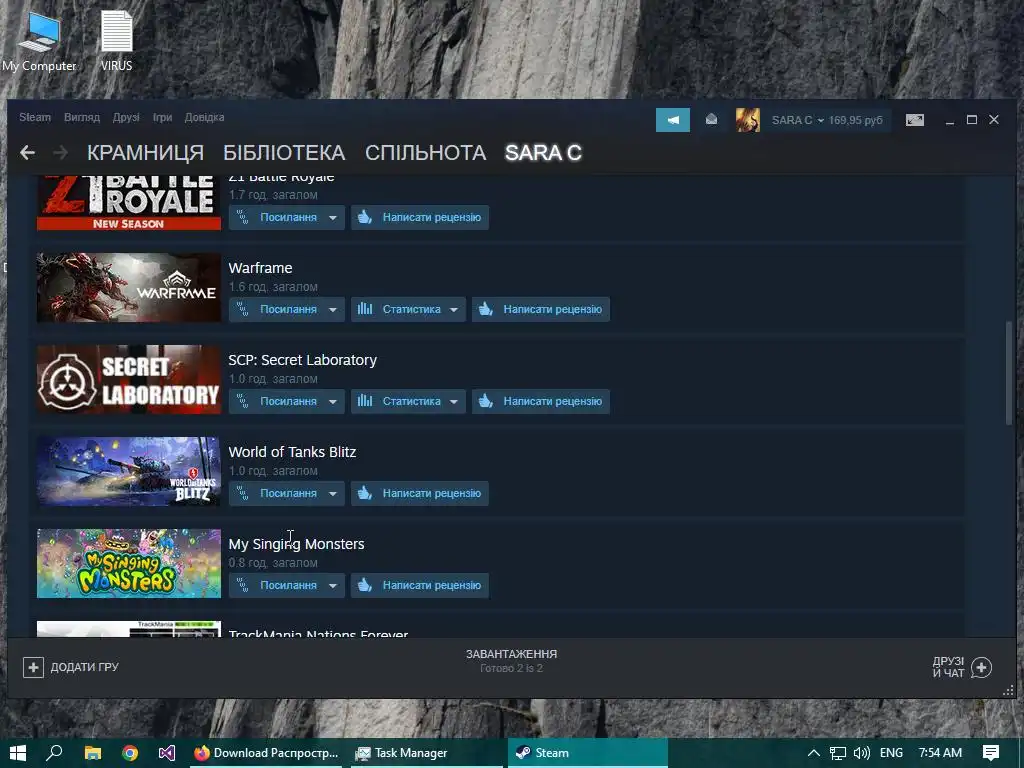Image resolution: width=1024 pixels, height=768 pixels.
Task: Click the ENG language indicator
Action: tap(891, 753)
